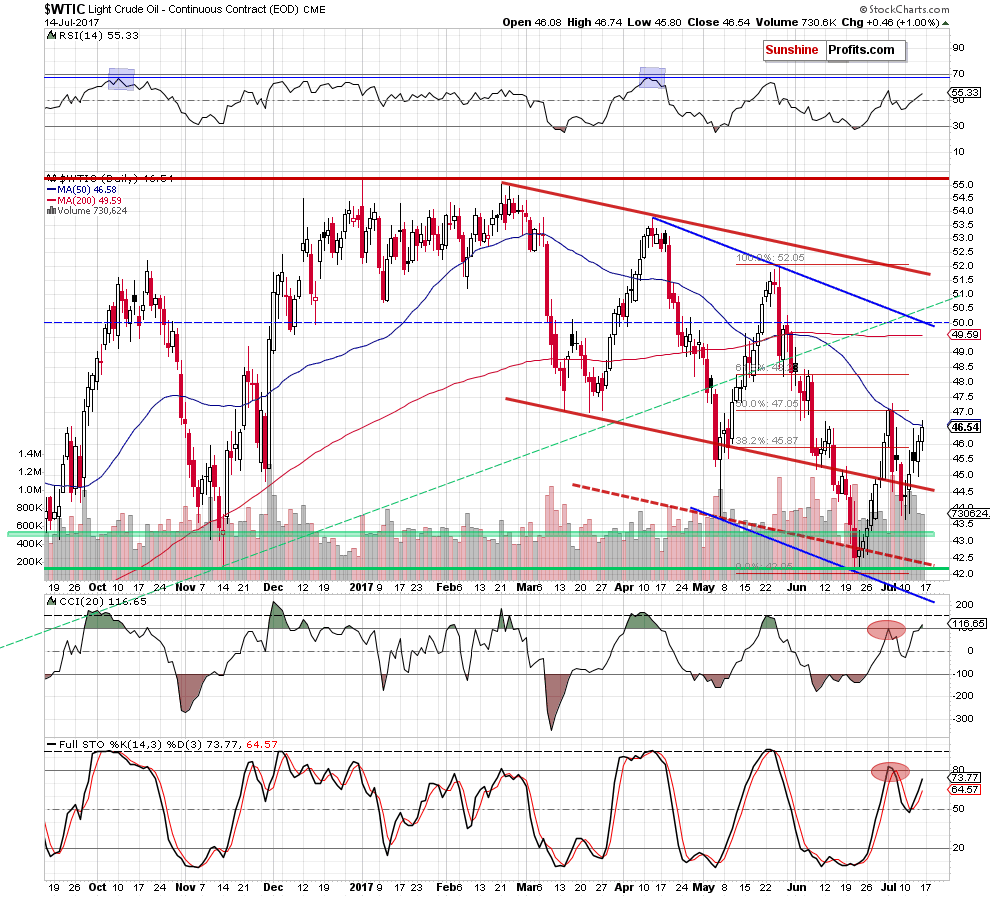The image size is (990, 897).
Task: Click the Low 45.80 value in the header
Action: pyautogui.click(x=654, y=22)
